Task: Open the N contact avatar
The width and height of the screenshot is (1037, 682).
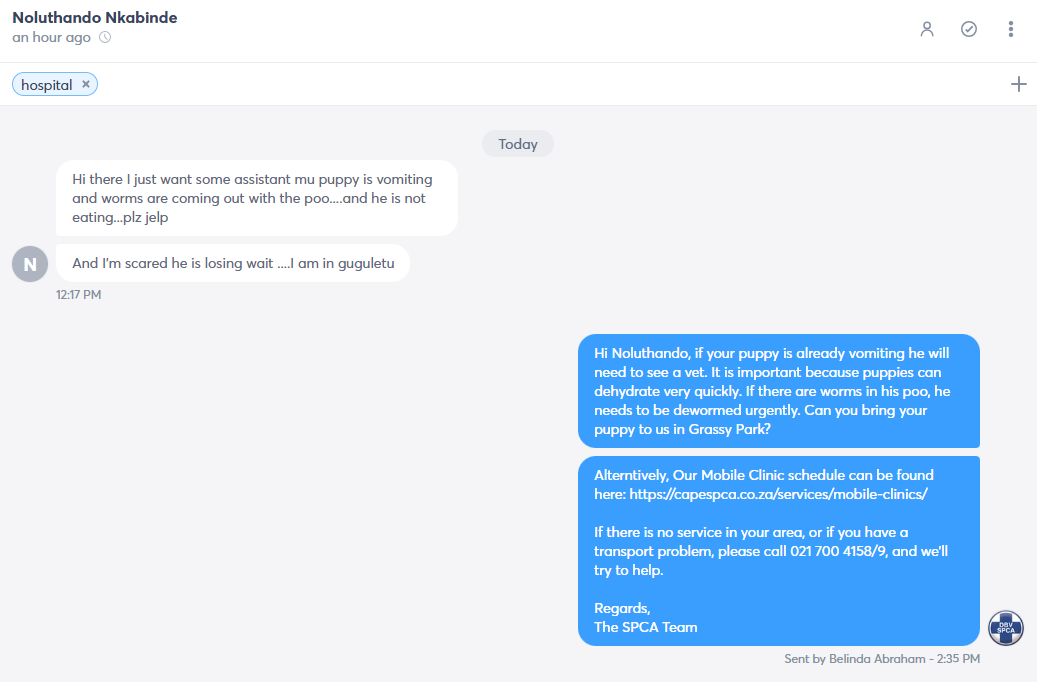Action: pos(30,264)
